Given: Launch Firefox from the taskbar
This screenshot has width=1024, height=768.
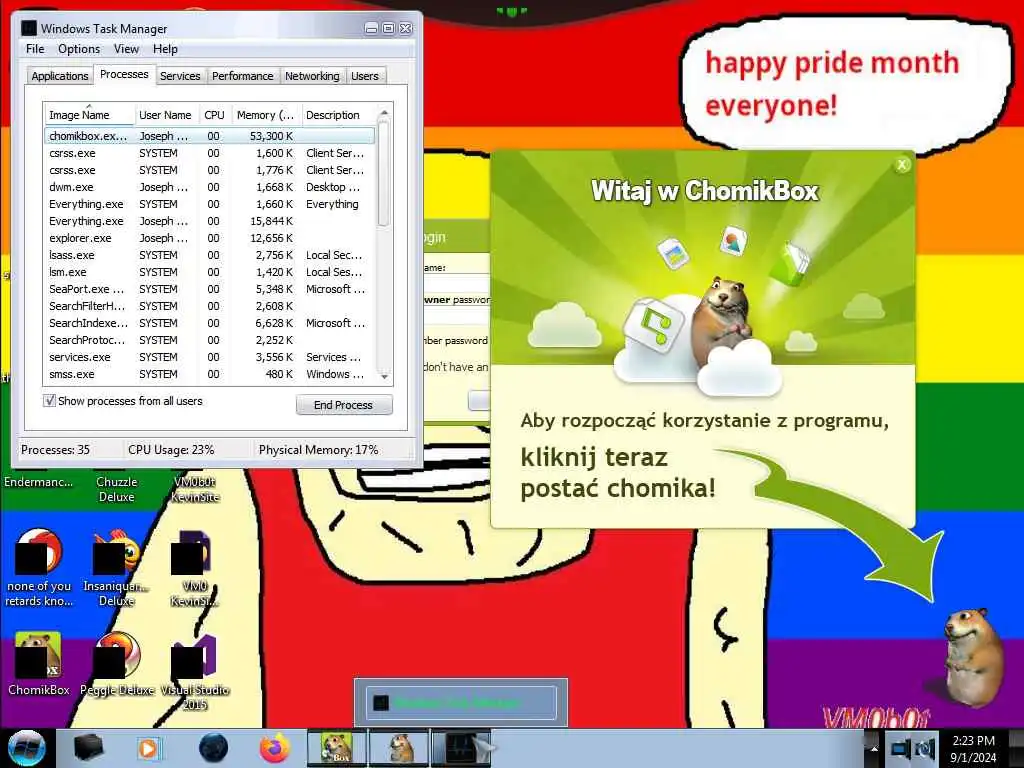Looking at the screenshot, I should coord(275,748).
